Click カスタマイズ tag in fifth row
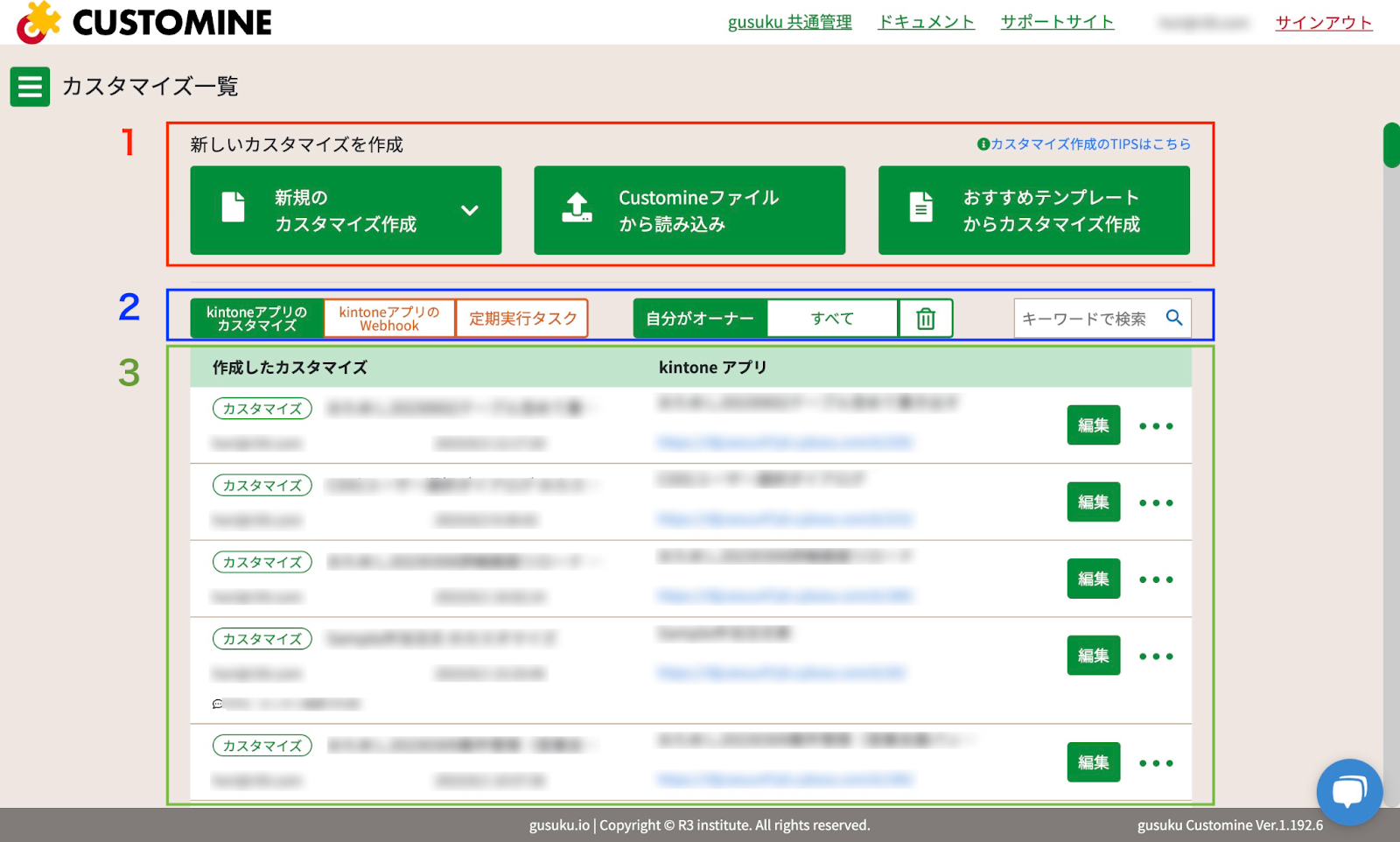 262,746
